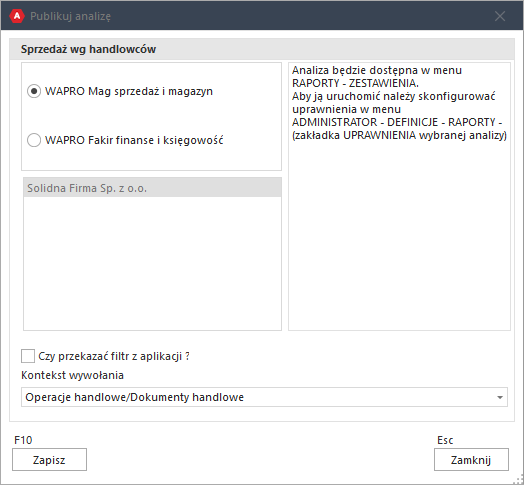524x485 pixels.
Task: Click the information text box about RAPORTY - ZESTAWIENIA
Action: click(x=399, y=197)
